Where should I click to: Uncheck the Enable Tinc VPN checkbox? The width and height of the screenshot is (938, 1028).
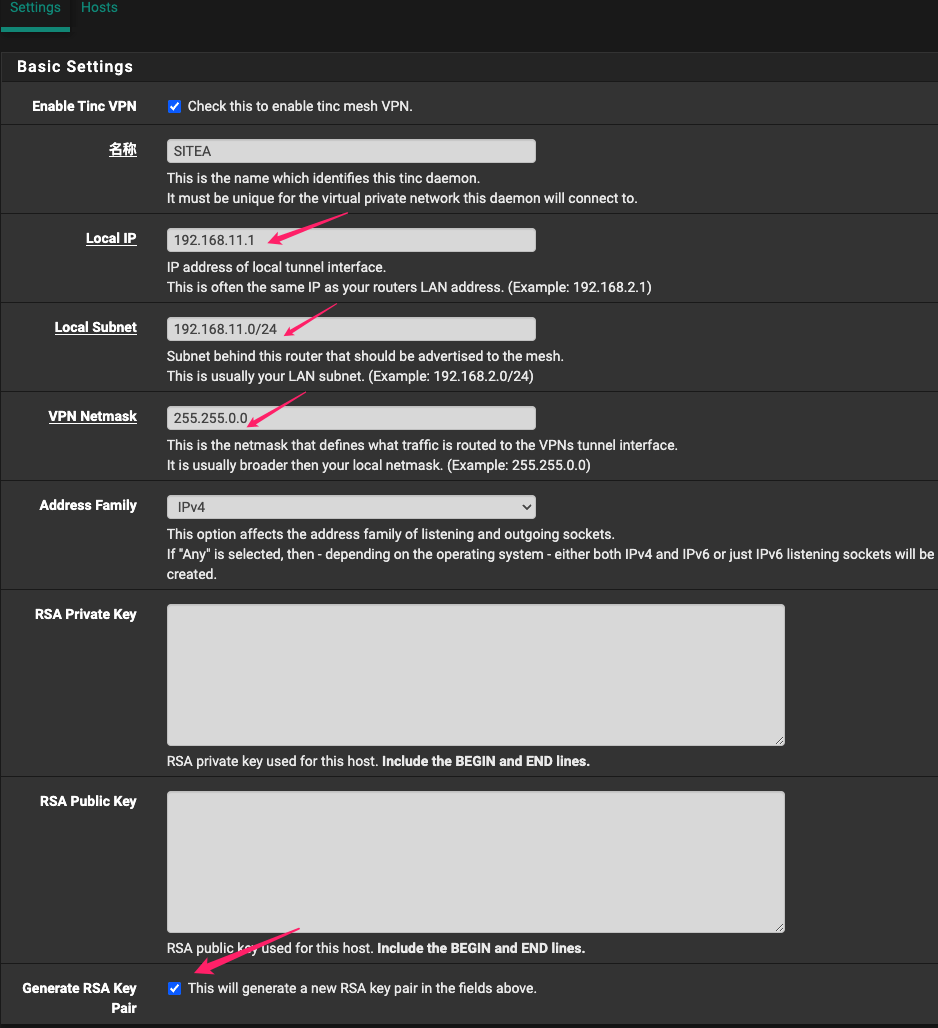175,107
